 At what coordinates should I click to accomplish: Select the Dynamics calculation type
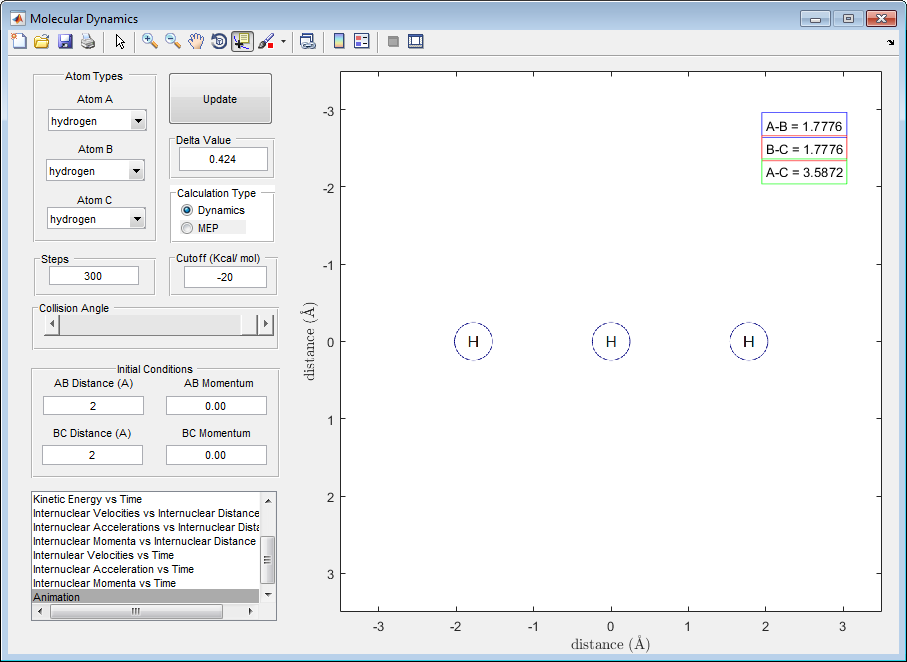click(x=187, y=211)
